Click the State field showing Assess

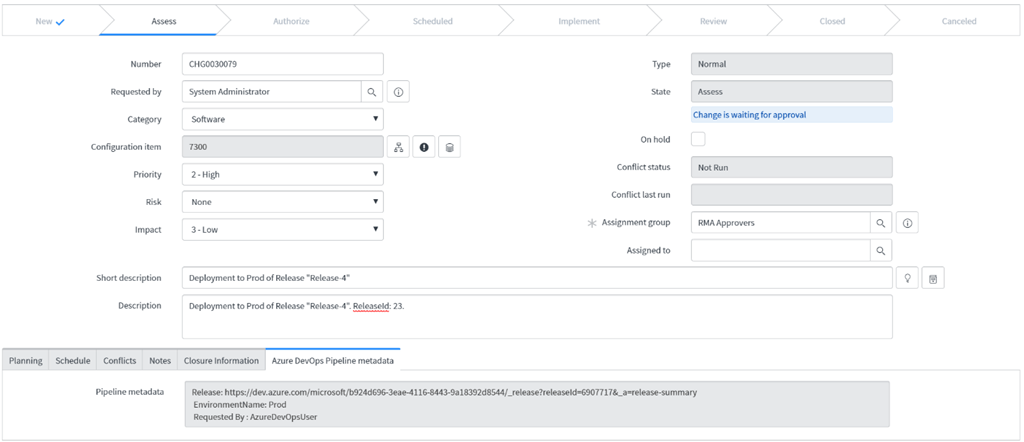pyautogui.click(x=792, y=92)
